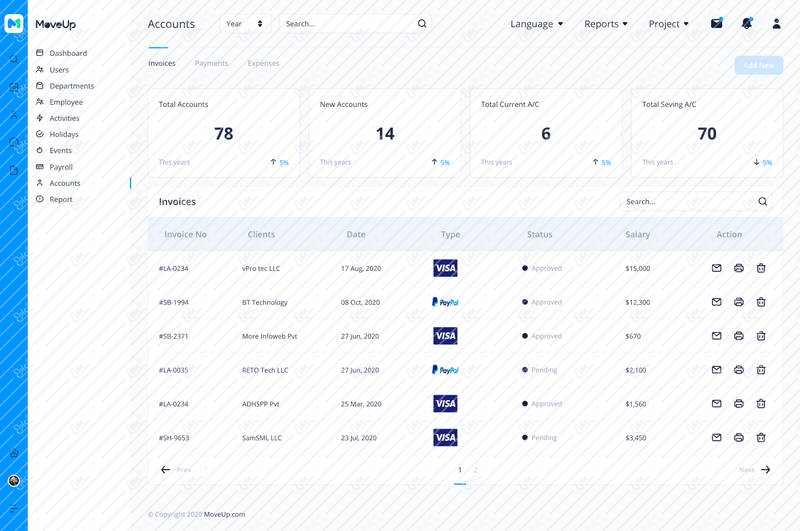800x531 pixels.
Task: Open settings gear in blue rail
Action: [x=14, y=453]
